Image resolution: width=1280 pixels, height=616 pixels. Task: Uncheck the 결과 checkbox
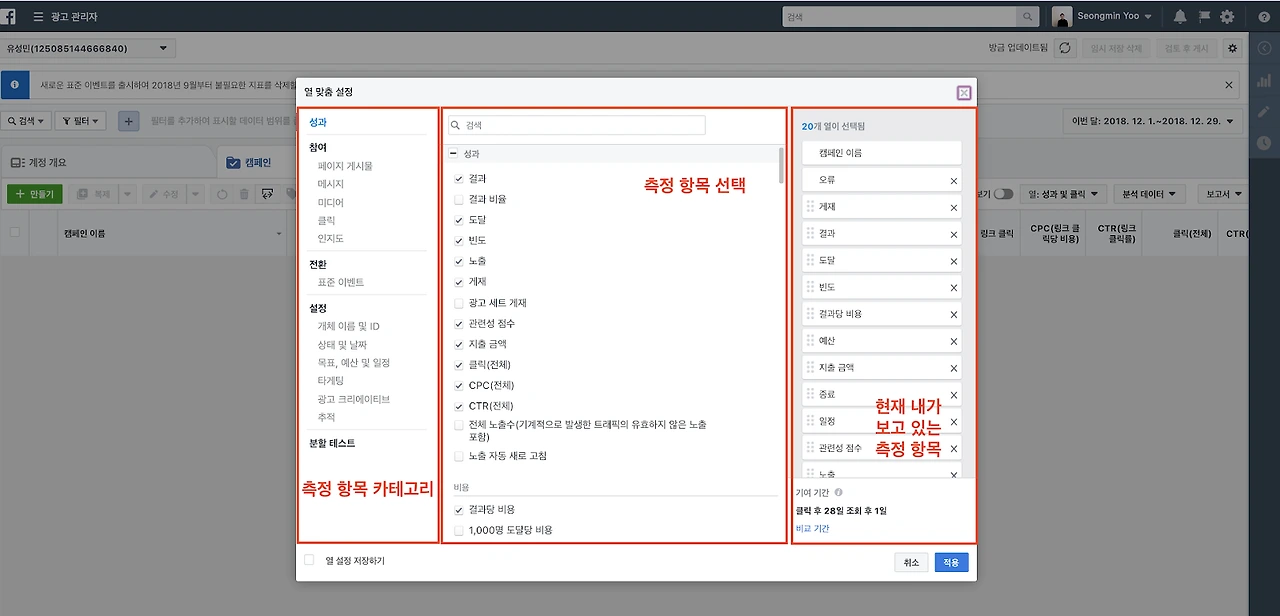[x=459, y=178]
